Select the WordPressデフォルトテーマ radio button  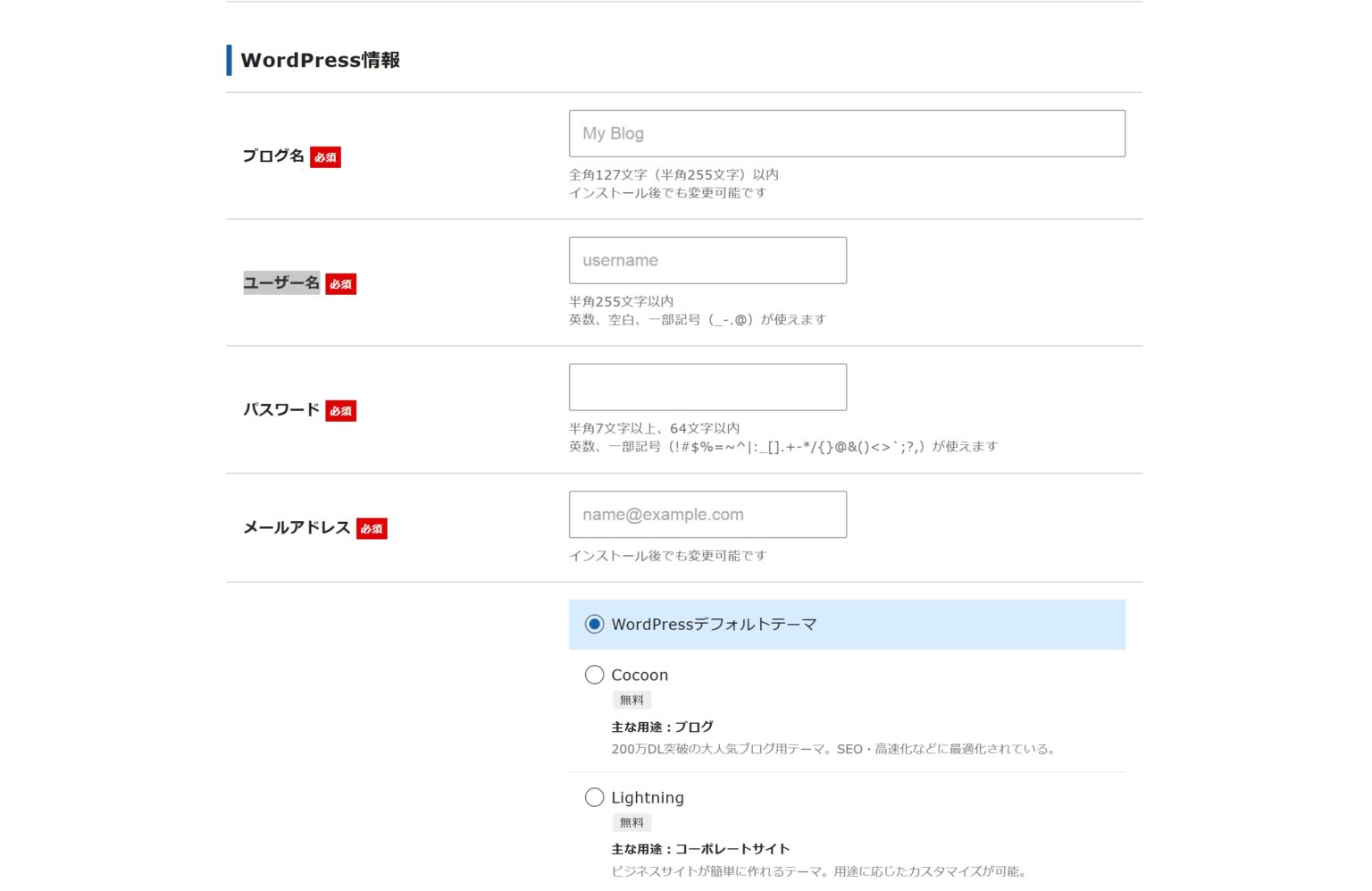click(594, 625)
